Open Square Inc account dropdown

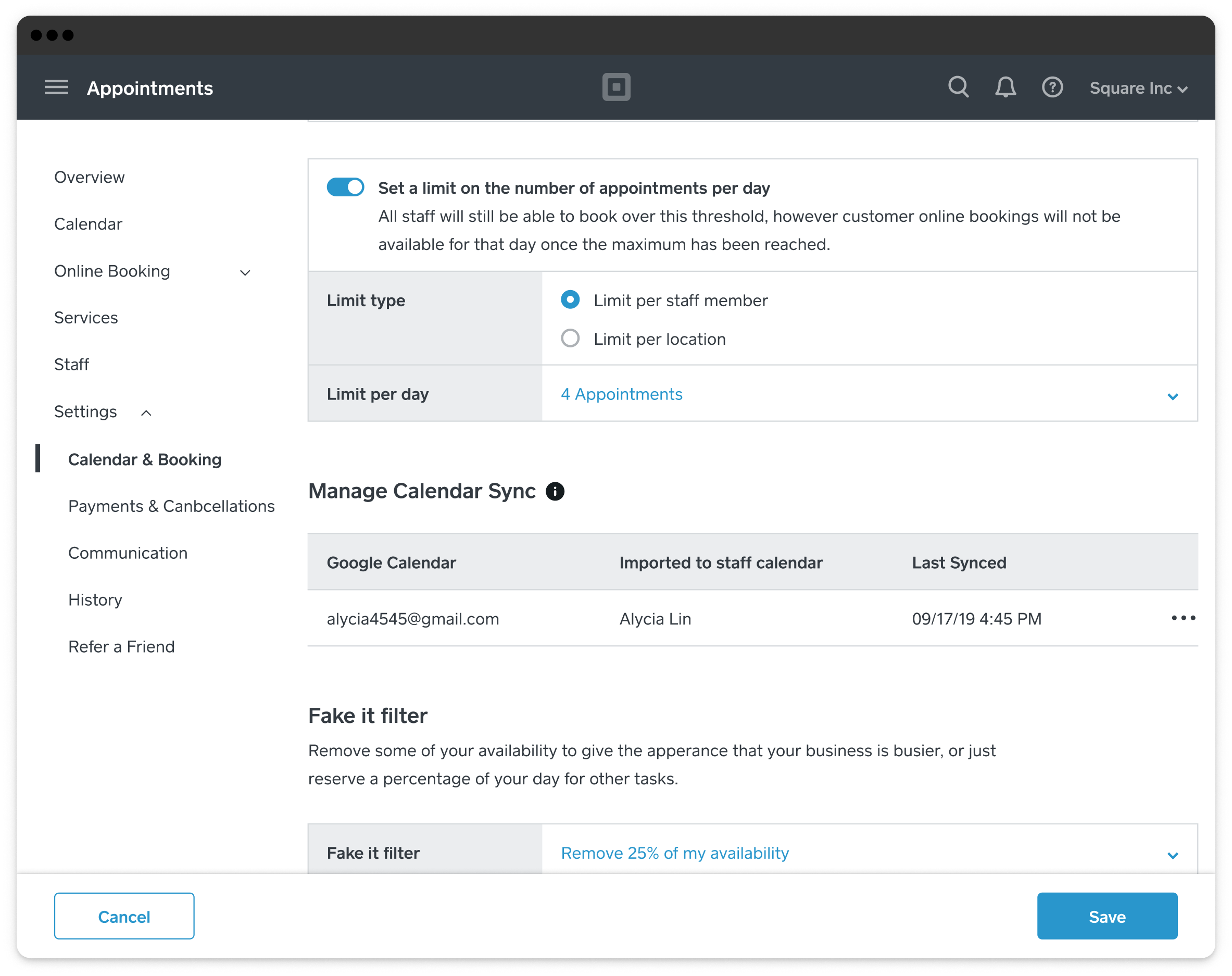coord(1138,88)
